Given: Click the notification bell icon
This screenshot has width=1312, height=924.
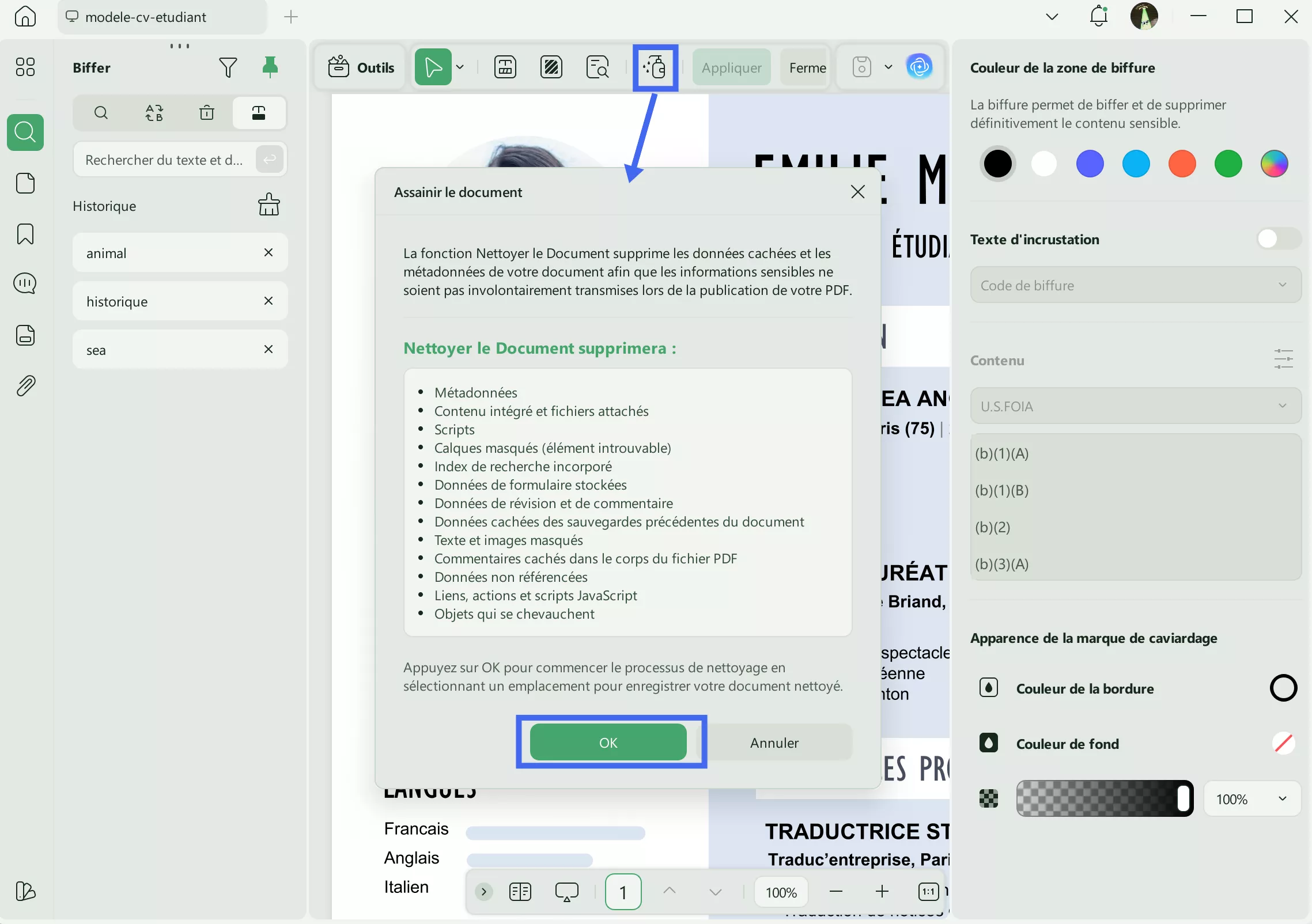Looking at the screenshot, I should tap(1098, 17).
